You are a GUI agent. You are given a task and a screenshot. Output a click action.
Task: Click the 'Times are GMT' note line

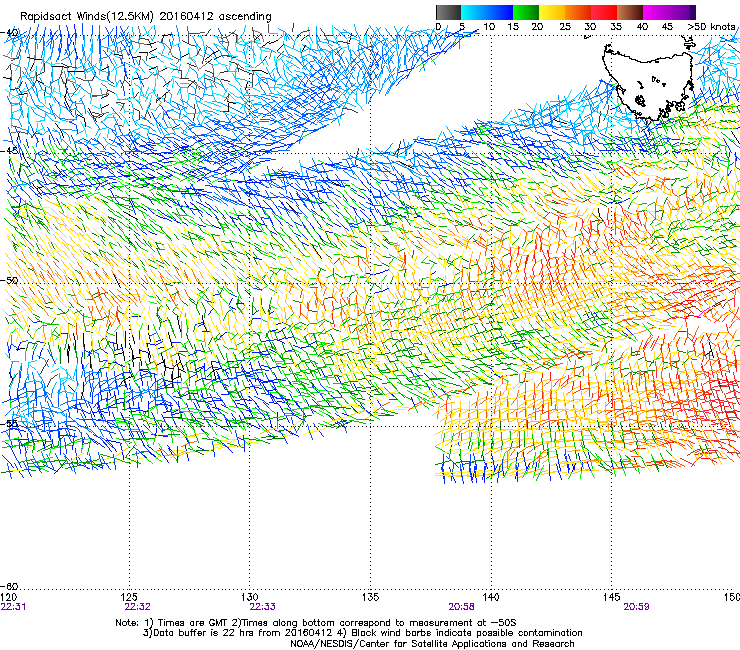tap(316, 623)
